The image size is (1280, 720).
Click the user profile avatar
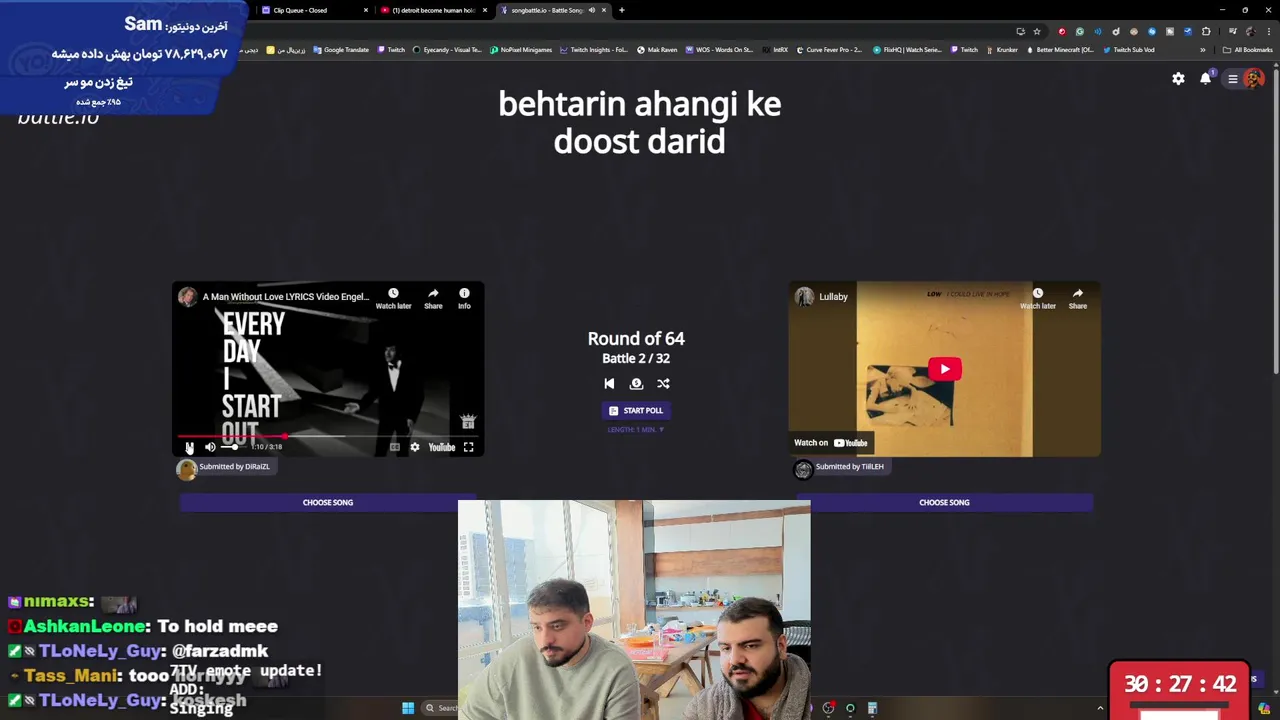point(1254,79)
